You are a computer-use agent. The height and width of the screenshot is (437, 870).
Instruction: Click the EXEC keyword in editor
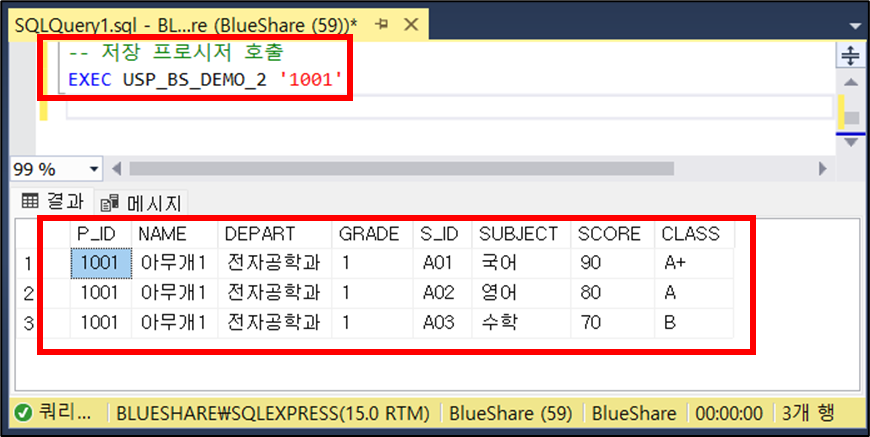[x=90, y=80]
